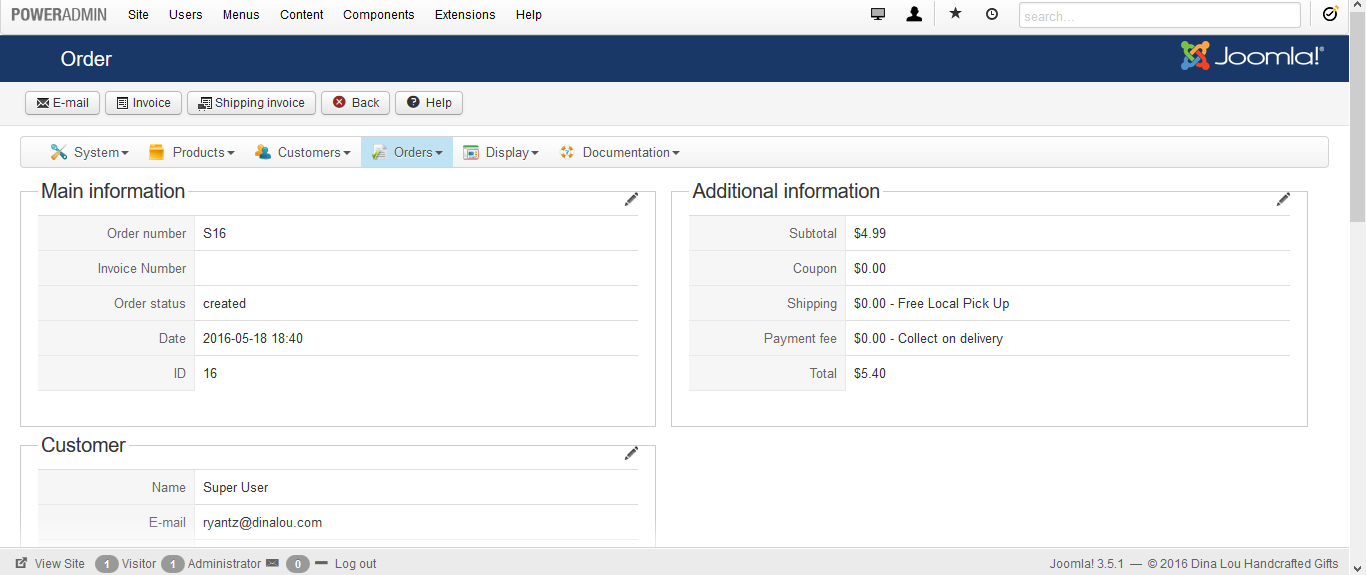Open the Extensions menu

point(465,14)
